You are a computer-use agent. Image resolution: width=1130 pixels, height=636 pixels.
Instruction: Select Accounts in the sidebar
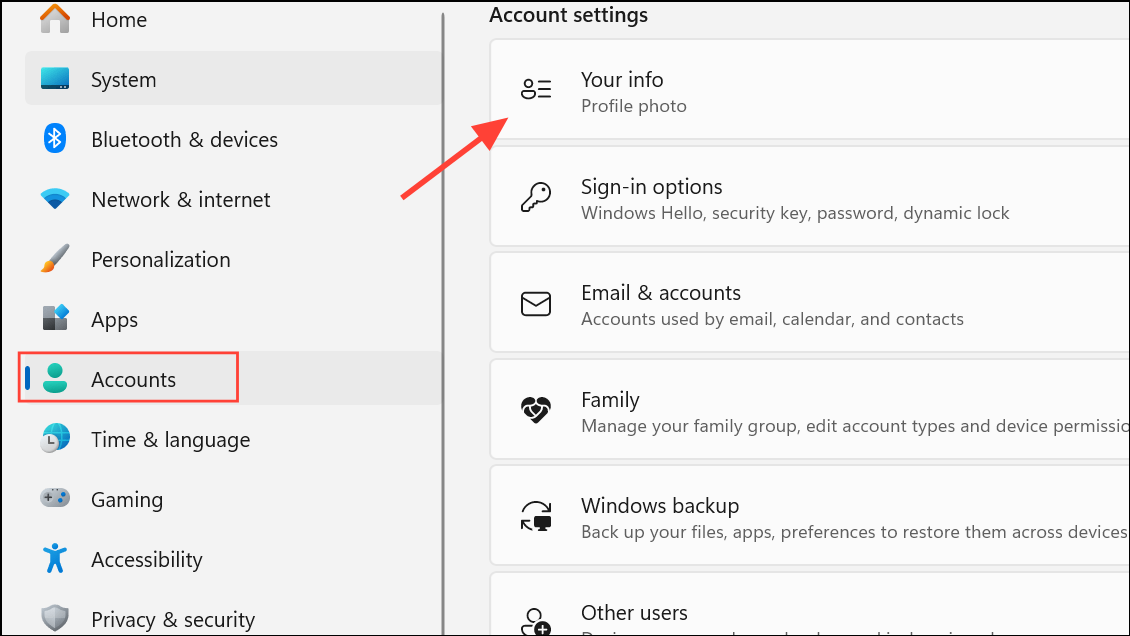point(233,378)
